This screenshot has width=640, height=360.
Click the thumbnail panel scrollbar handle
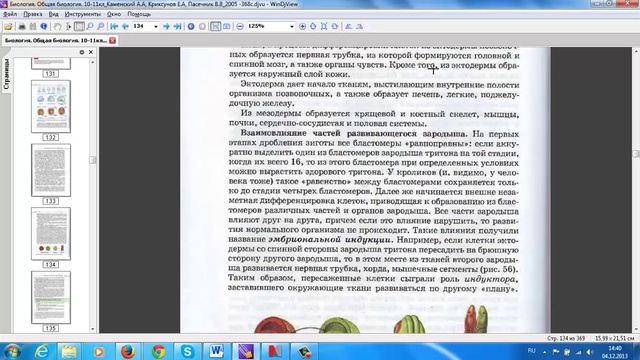[93, 160]
